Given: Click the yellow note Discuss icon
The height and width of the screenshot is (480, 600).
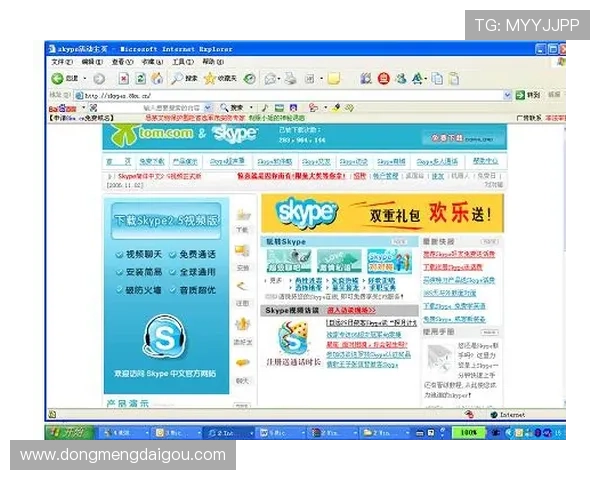Looking at the screenshot, I should (x=334, y=79).
